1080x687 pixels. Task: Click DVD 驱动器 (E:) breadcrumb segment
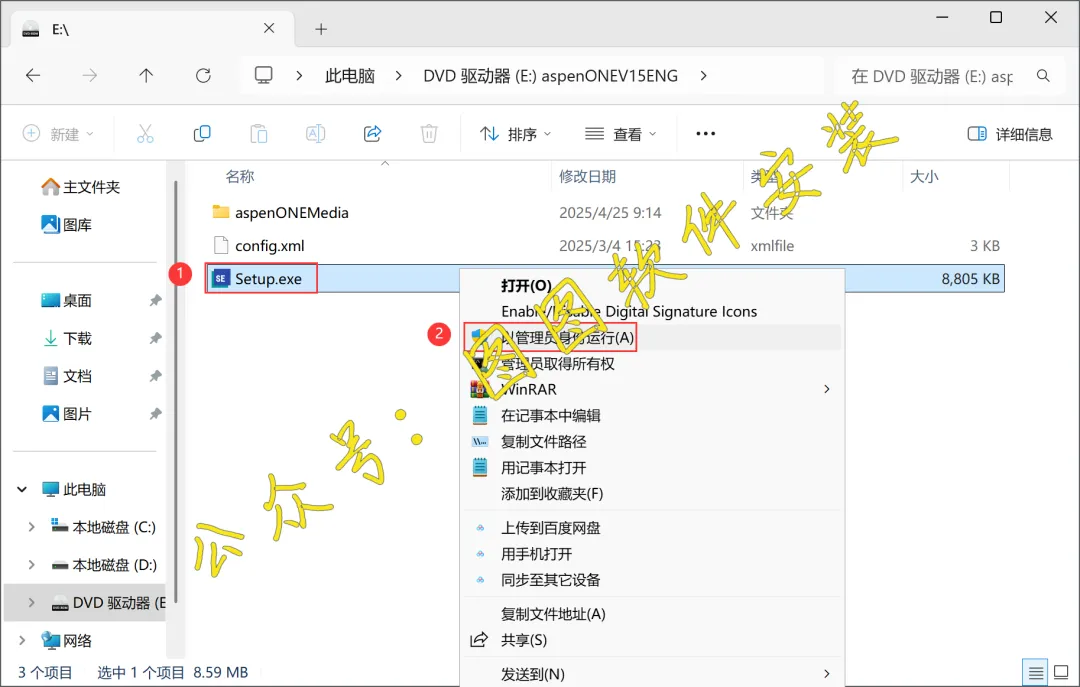[550, 76]
